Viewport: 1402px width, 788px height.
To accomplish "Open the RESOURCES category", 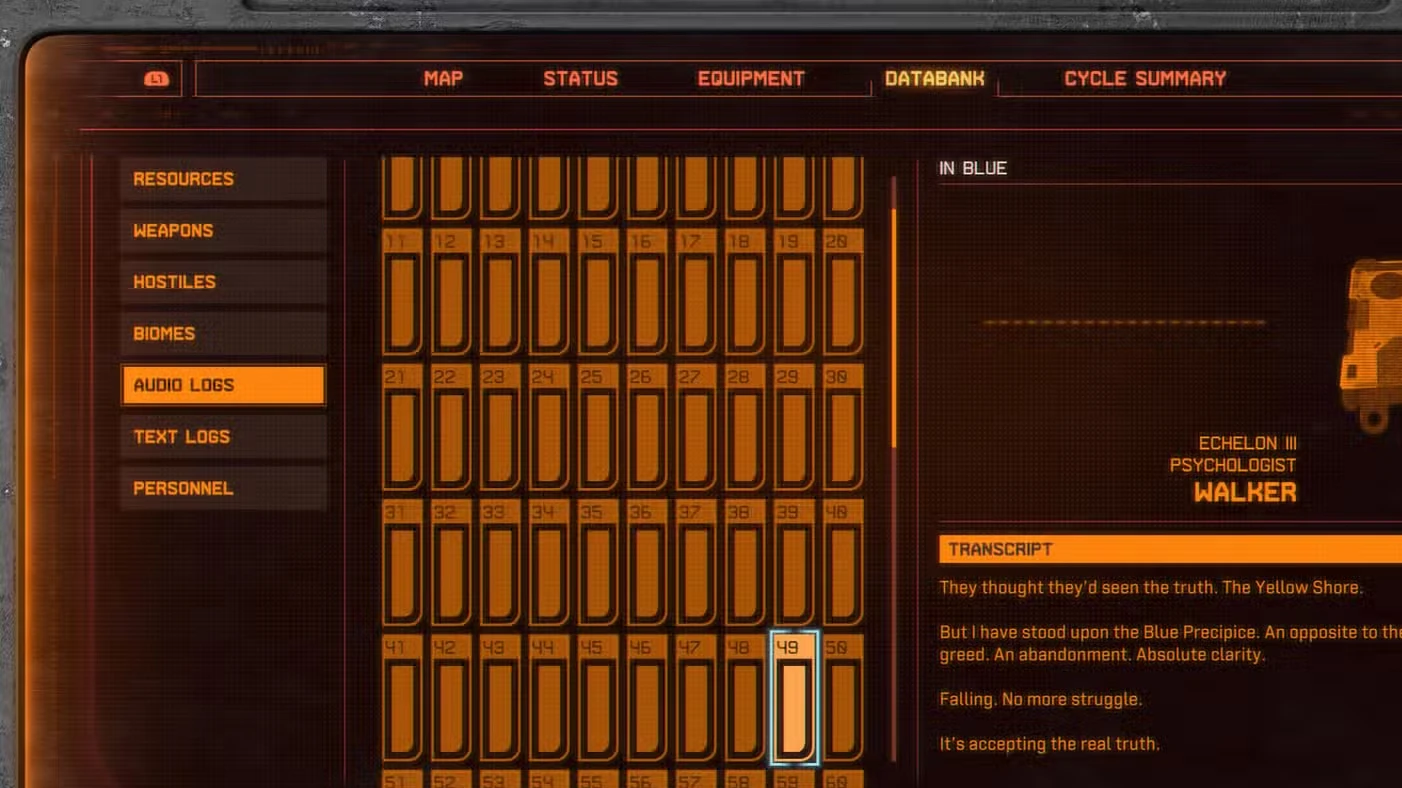I will coord(224,179).
